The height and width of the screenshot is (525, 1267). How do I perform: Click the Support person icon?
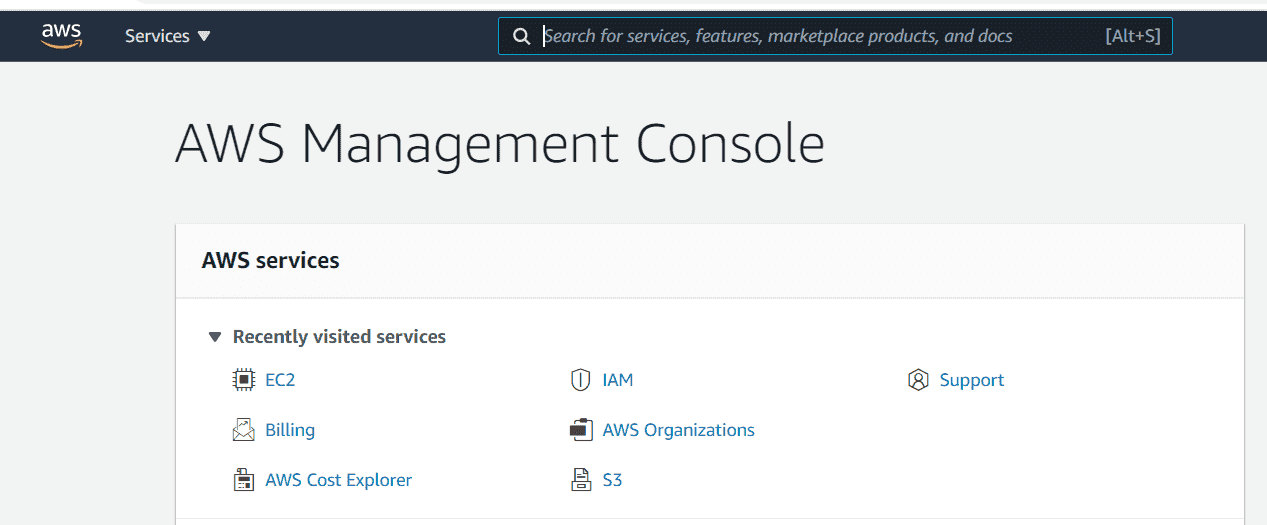click(x=918, y=380)
